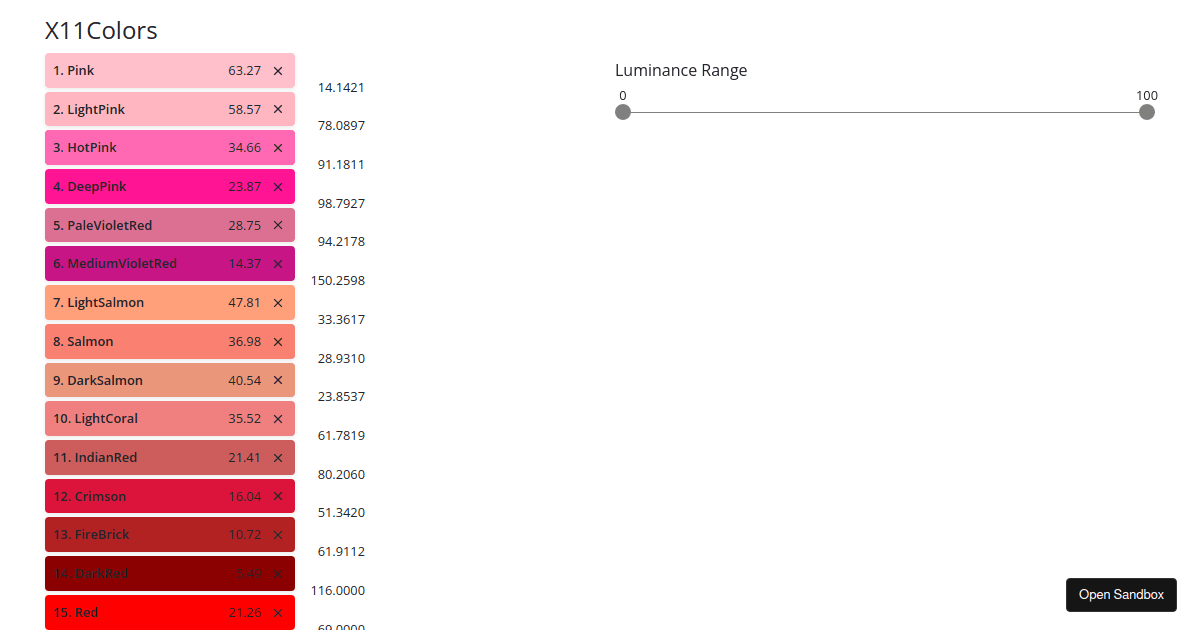Click the X icon on the HotPink row
1200x630 pixels.
pyautogui.click(x=278, y=148)
